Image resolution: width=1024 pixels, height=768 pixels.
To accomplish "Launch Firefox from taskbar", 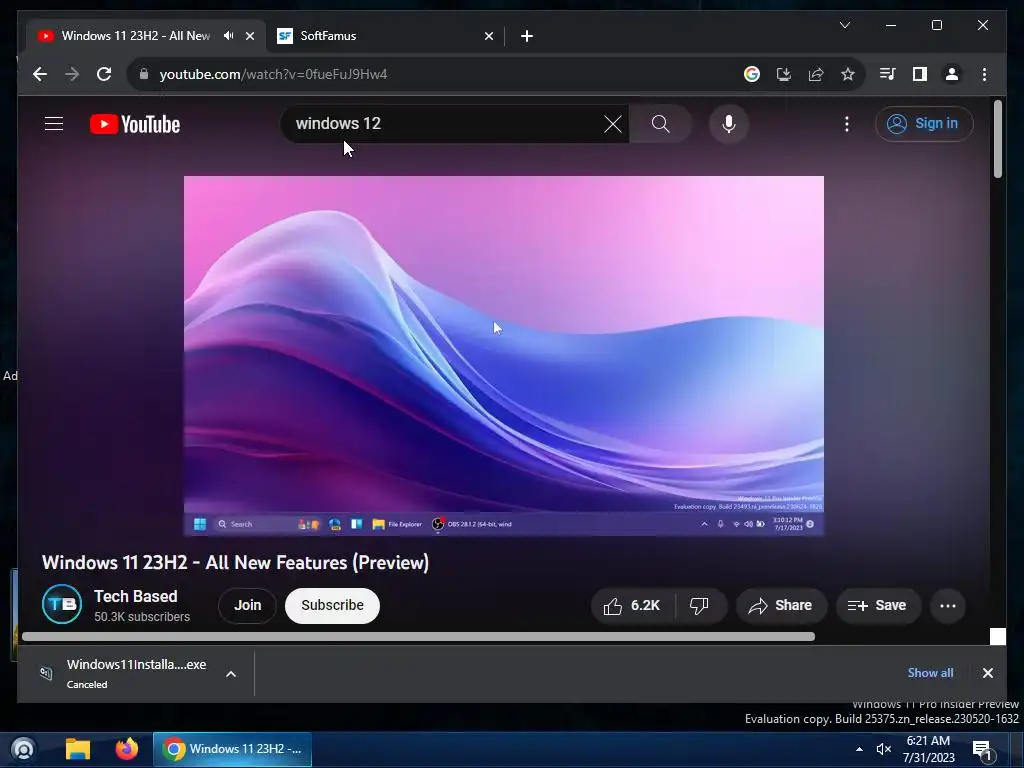I will tap(127, 749).
